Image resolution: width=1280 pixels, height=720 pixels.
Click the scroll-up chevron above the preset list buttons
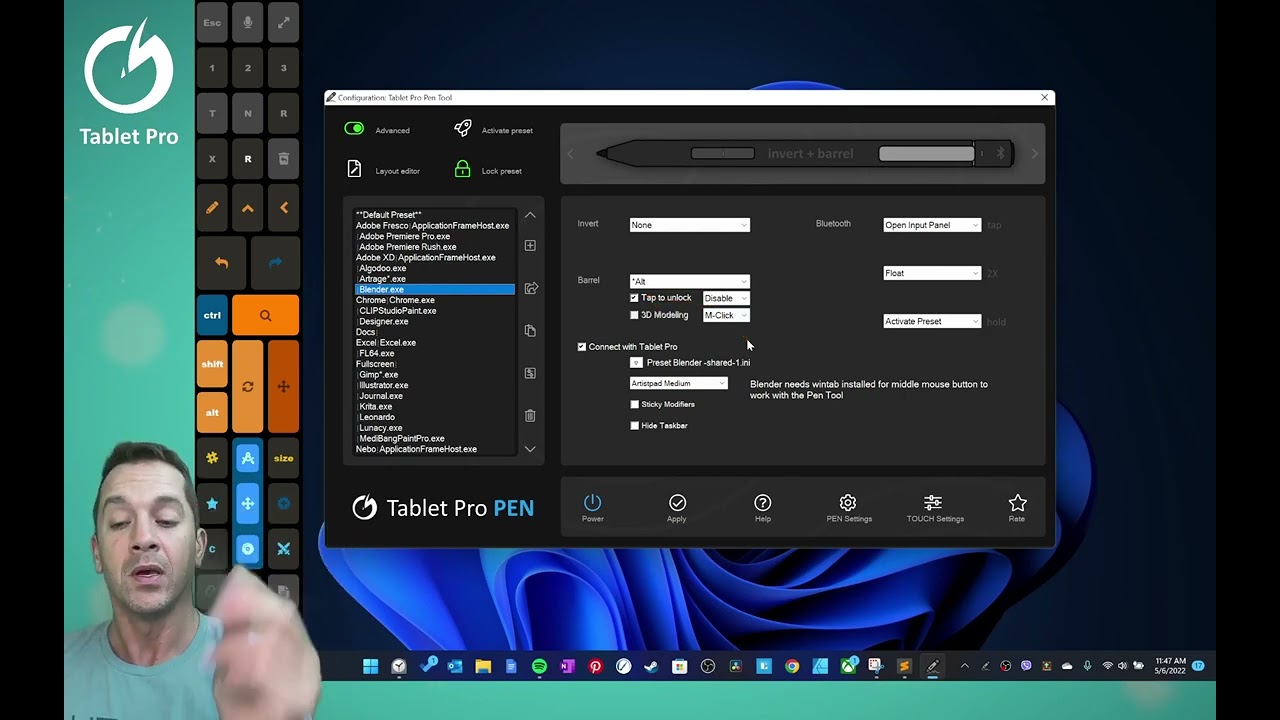[x=530, y=215]
